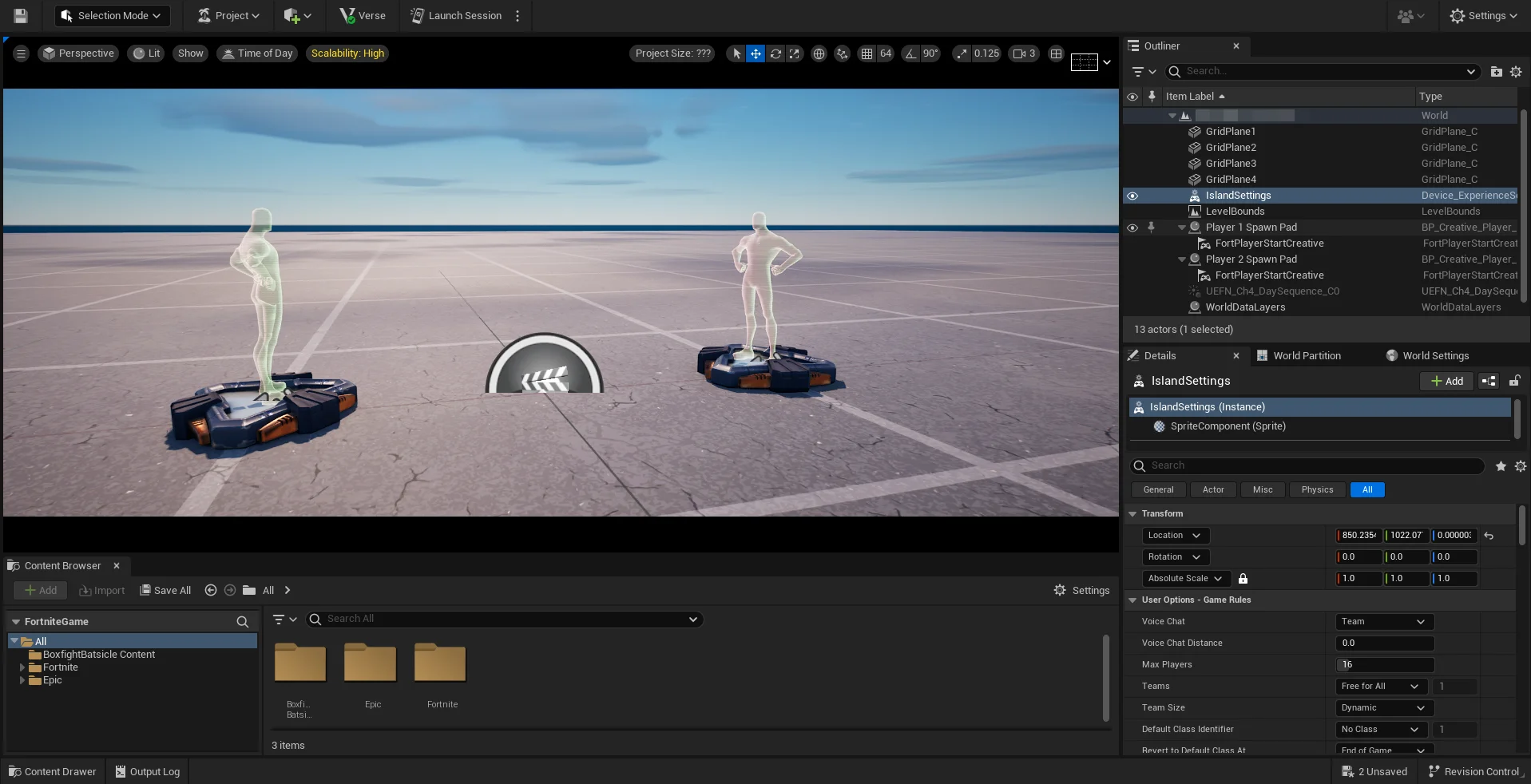The height and width of the screenshot is (784, 1531).
Task: Toggle rotation snapping angle icon
Action: coord(910,53)
